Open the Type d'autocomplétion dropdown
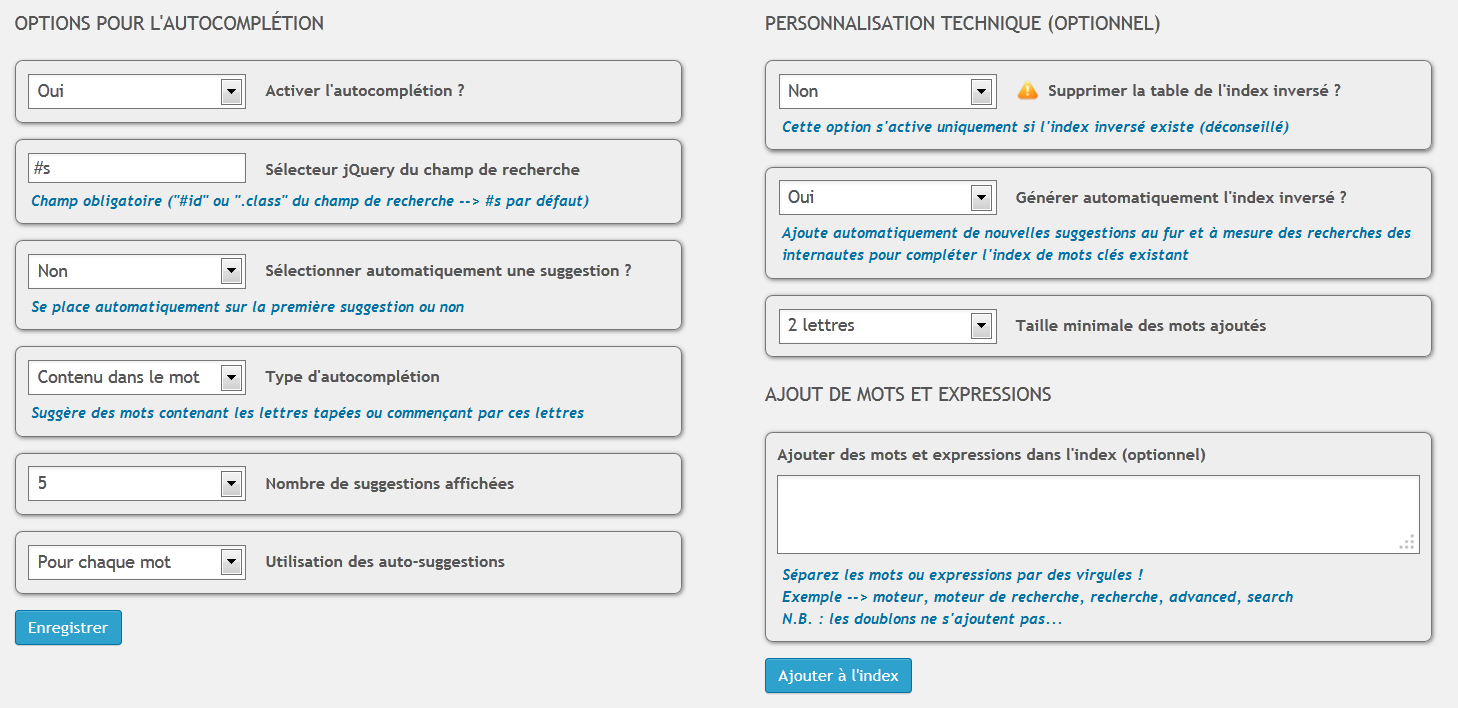 pos(136,377)
